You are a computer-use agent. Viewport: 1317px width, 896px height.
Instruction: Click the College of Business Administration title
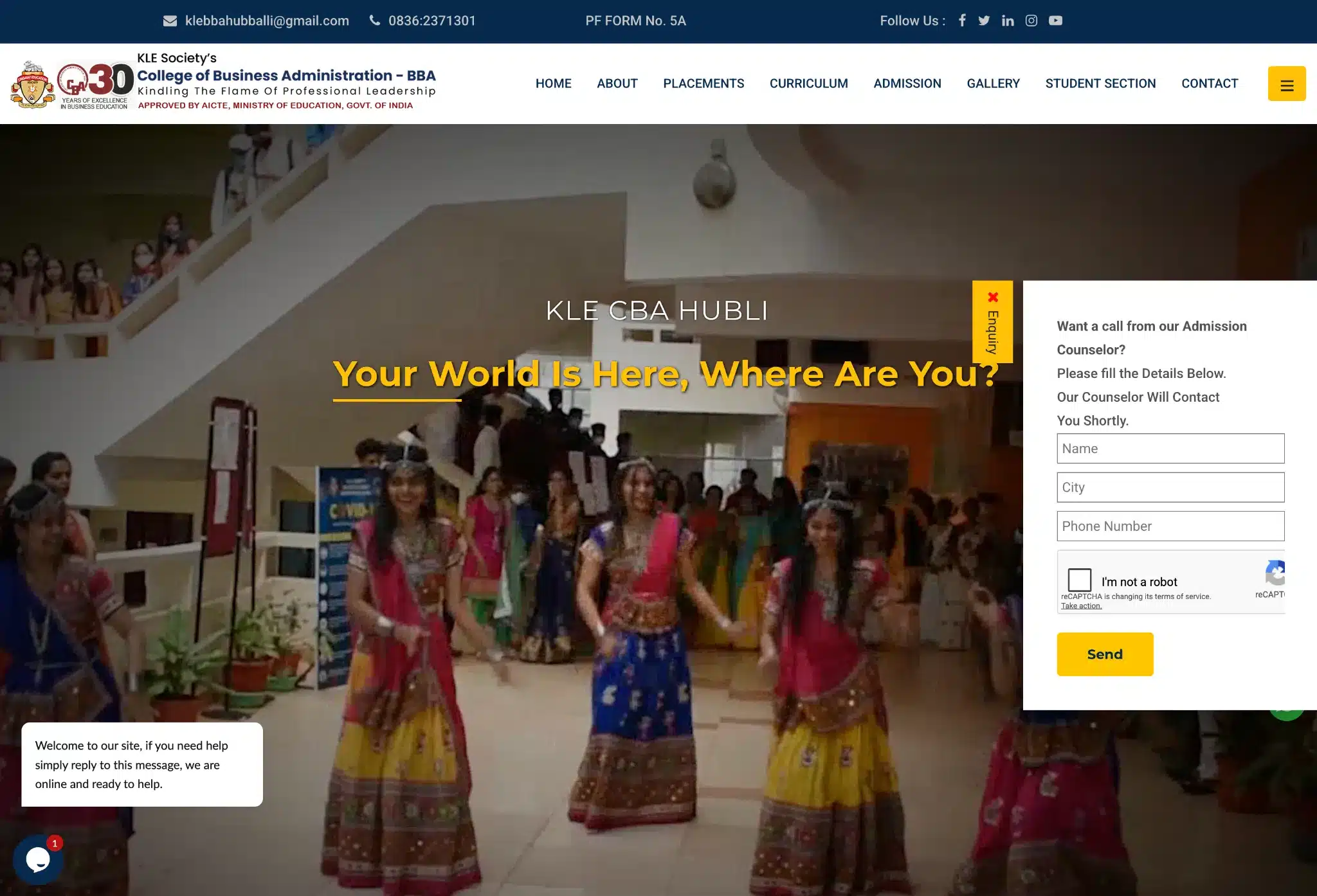pyautogui.click(x=286, y=76)
